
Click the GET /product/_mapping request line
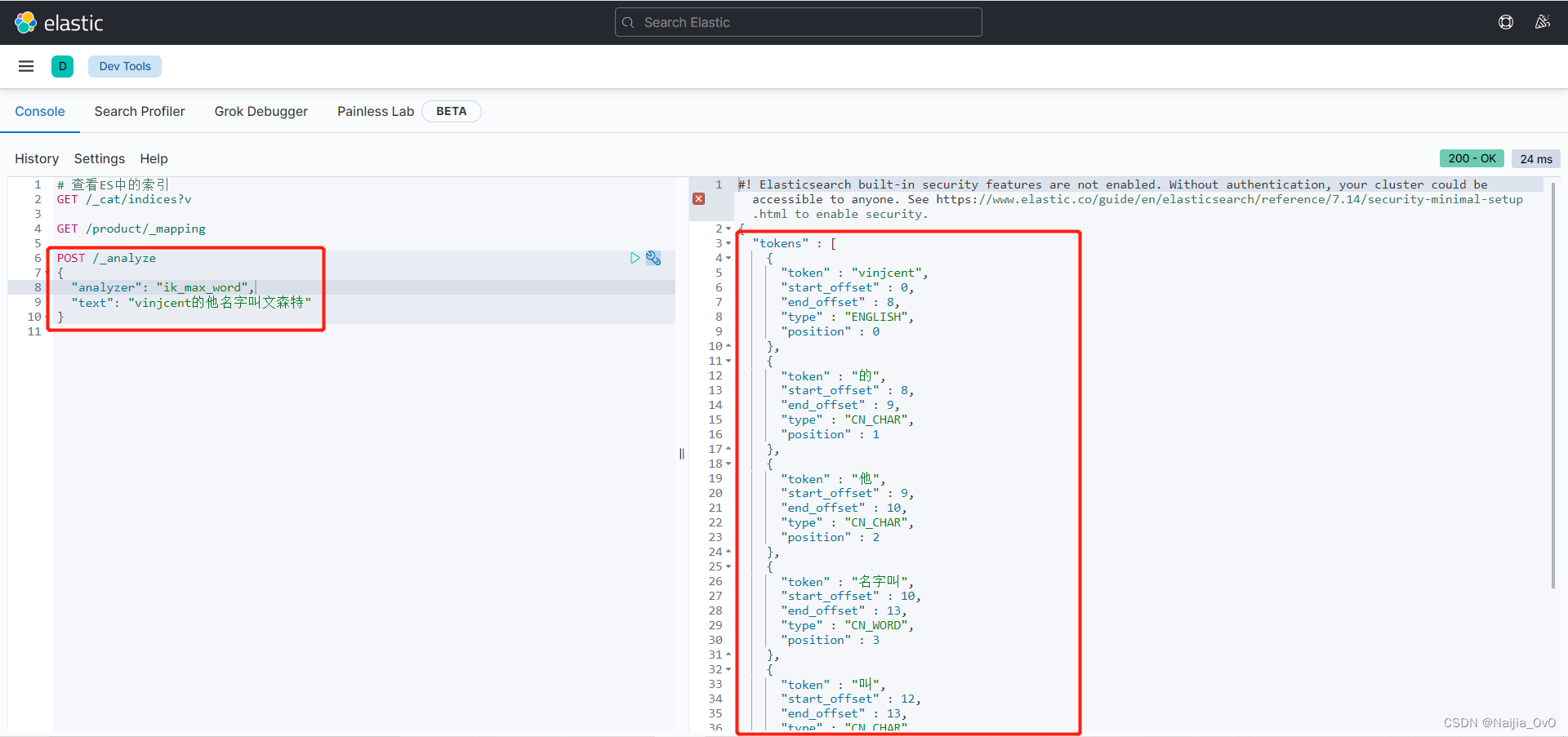(131, 229)
